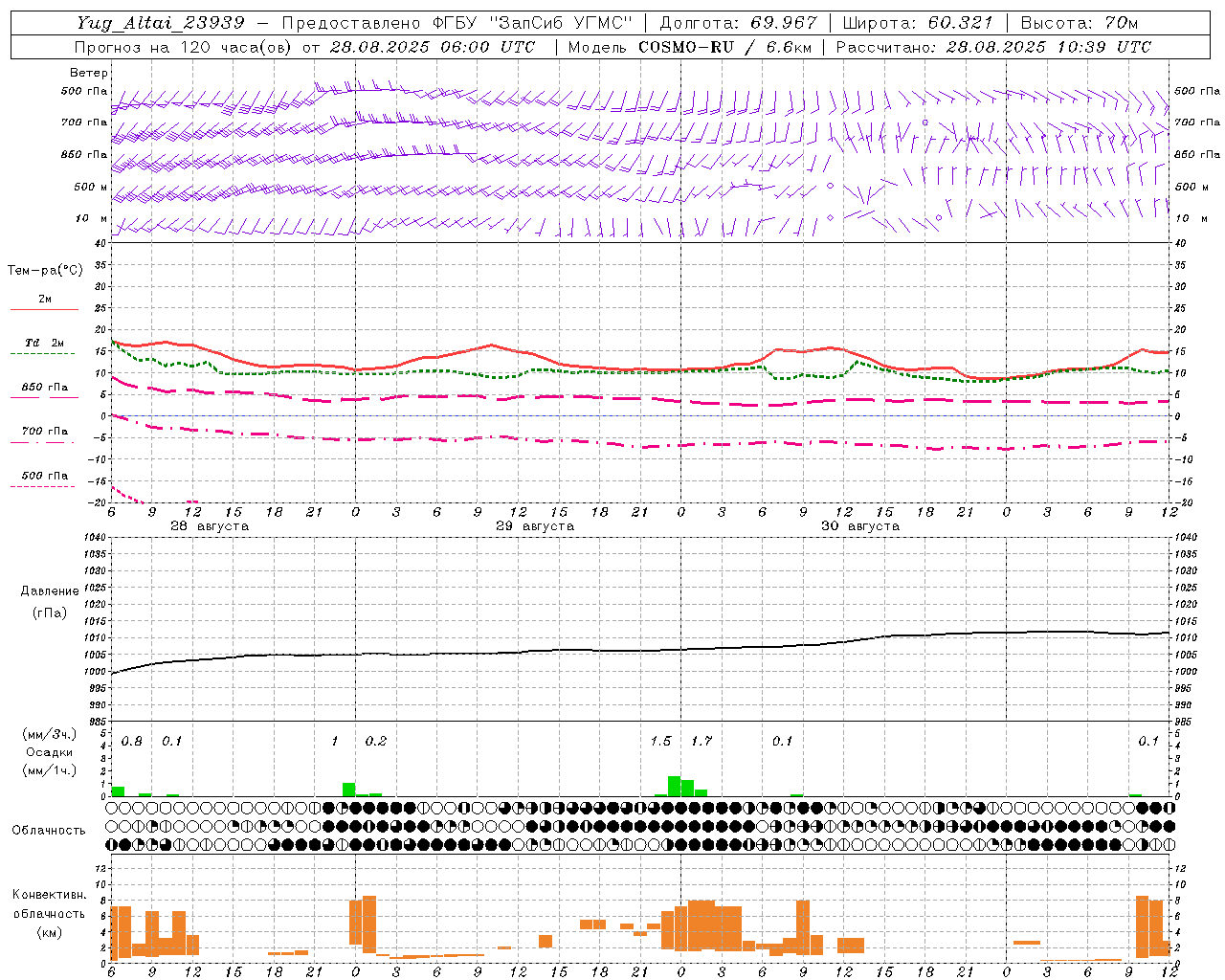Select the model name COSMO-RU / 6.6км
Viewport: 1225px width, 980px height.
(x=724, y=47)
